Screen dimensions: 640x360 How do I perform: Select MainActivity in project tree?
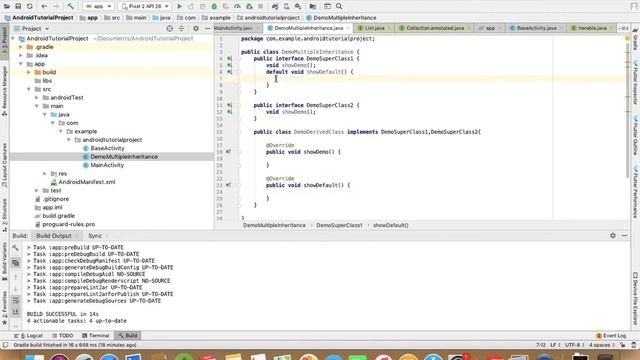[x=107, y=165]
